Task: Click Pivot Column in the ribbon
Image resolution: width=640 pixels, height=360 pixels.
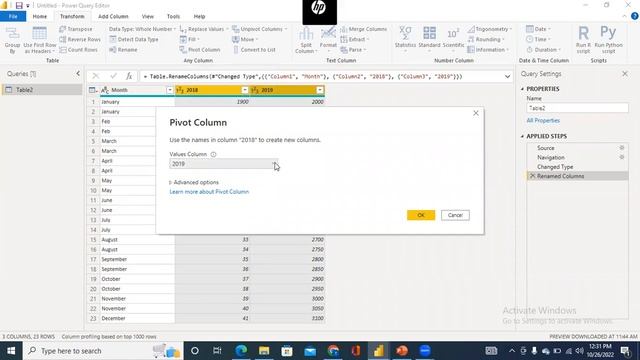Action: tap(200, 49)
